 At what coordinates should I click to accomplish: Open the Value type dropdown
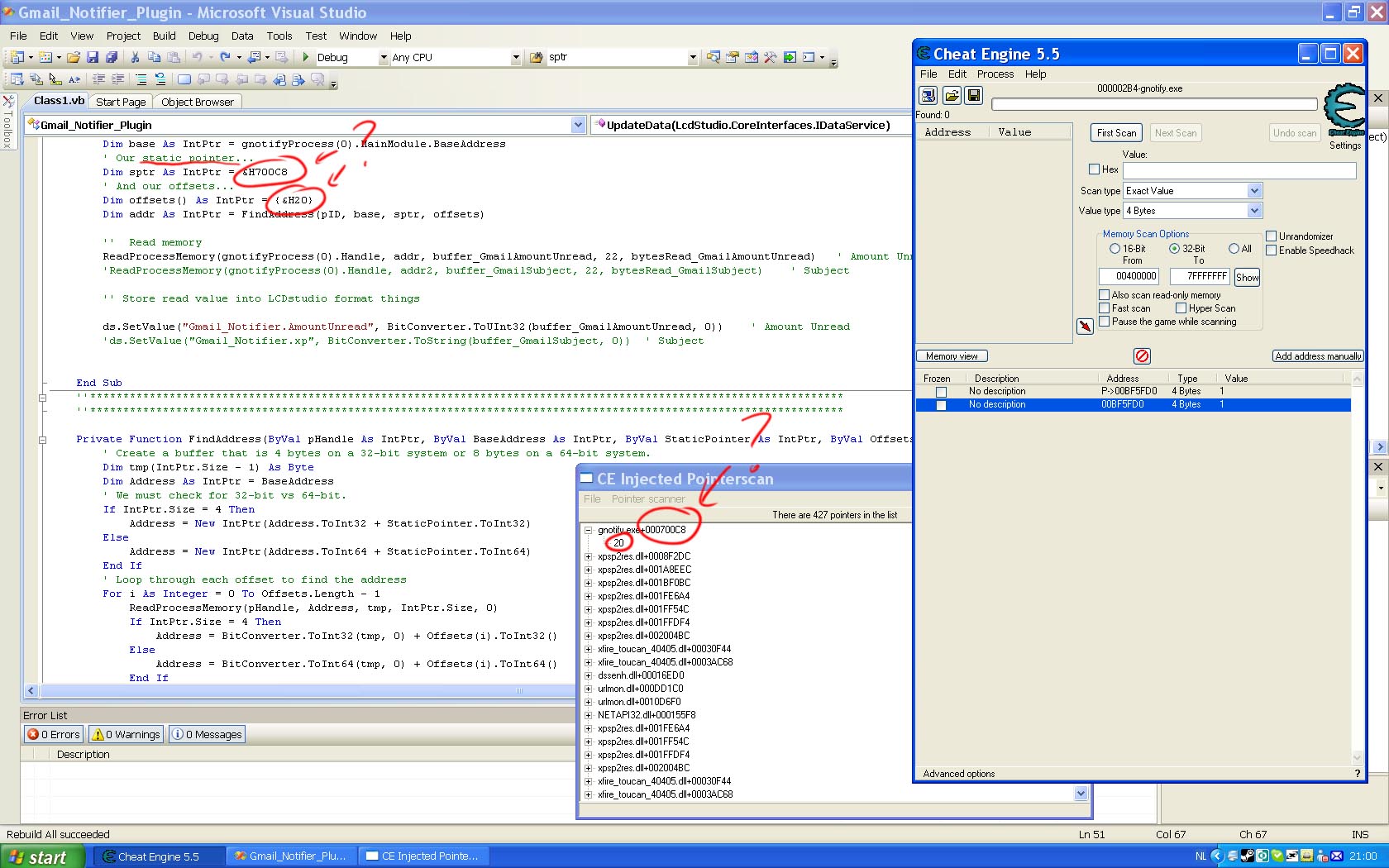coord(1254,211)
